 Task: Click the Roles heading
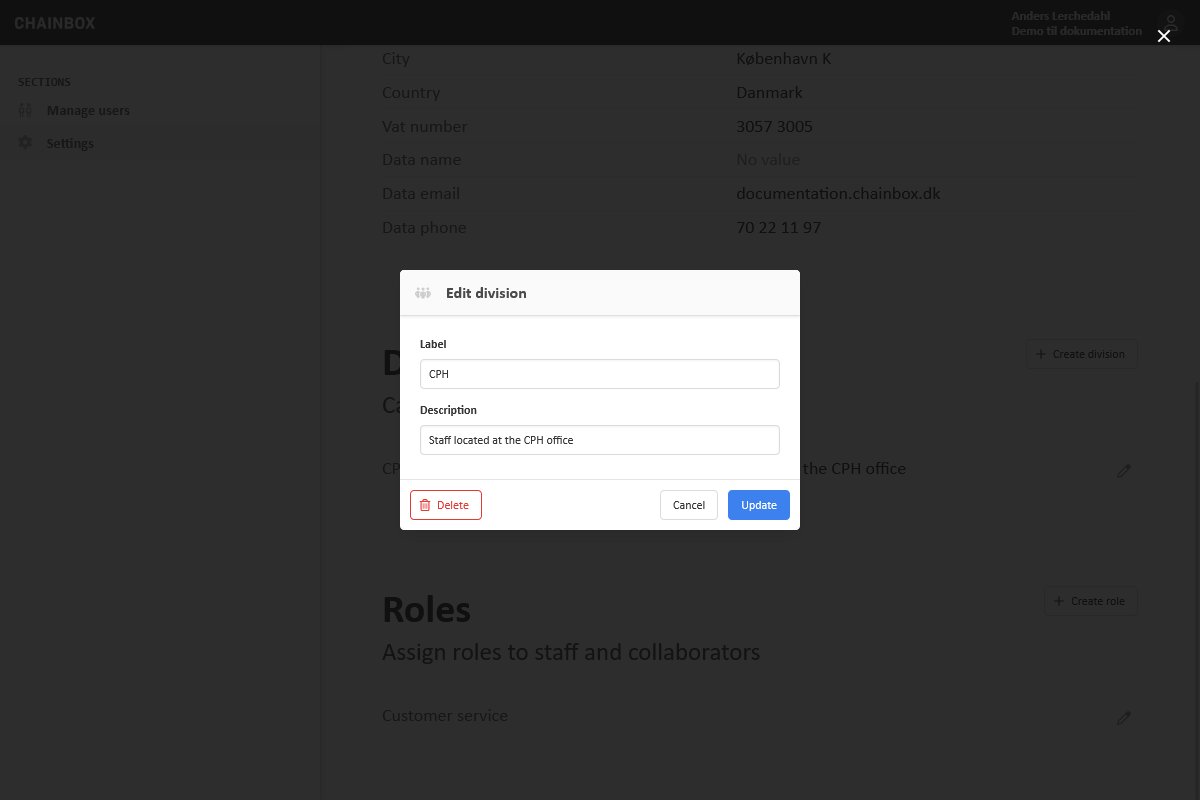pyautogui.click(x=426, y=609)
